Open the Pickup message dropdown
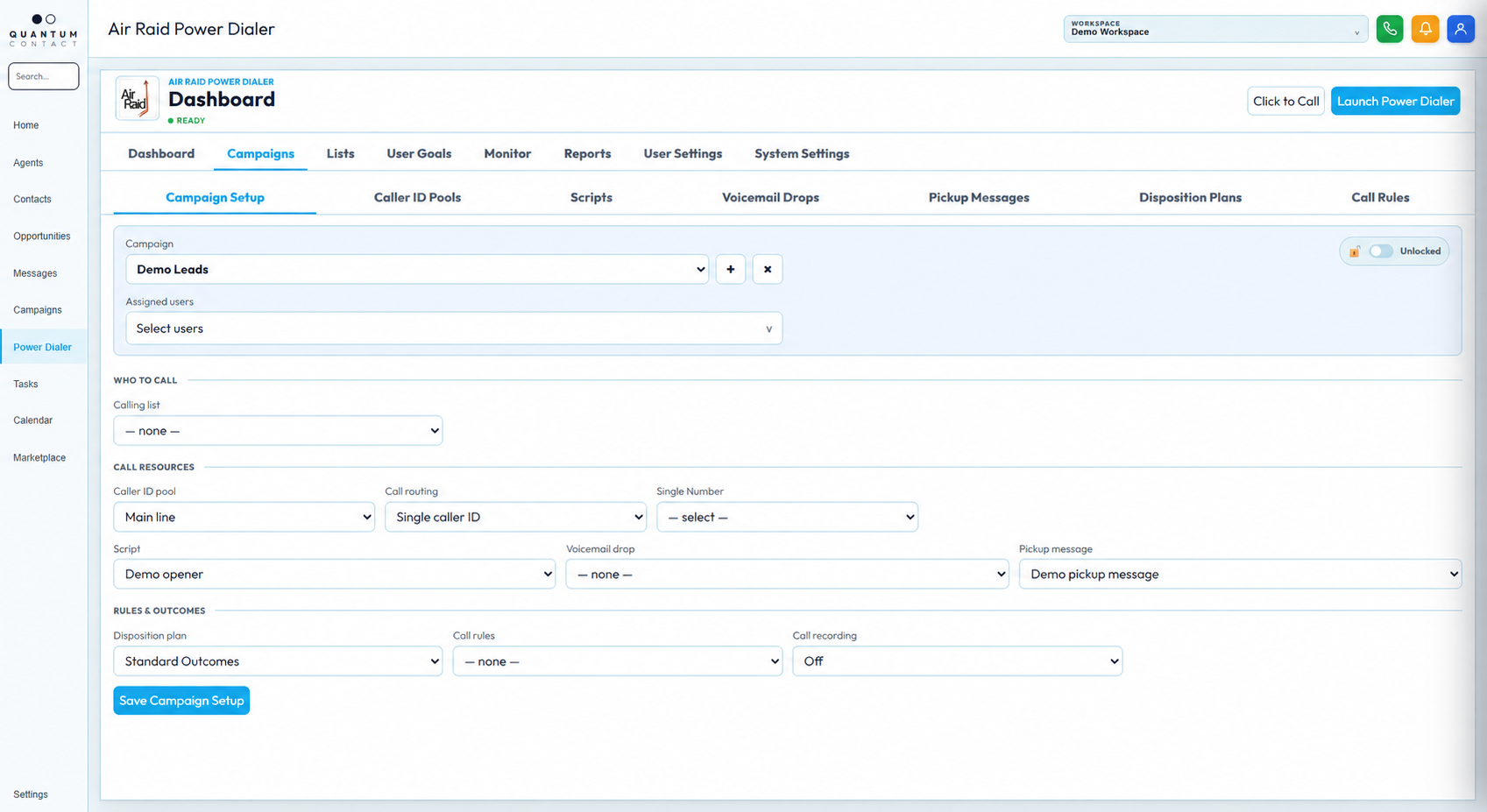 click(1240, 574)
